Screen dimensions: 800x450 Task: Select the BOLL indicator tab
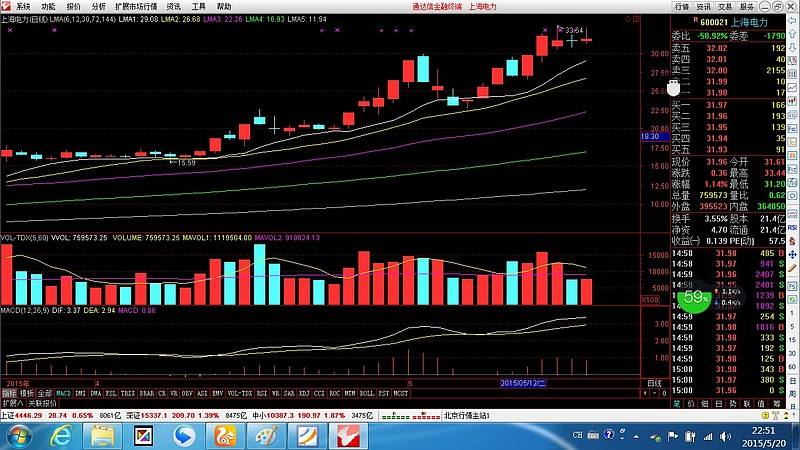[x=367, y=393]
